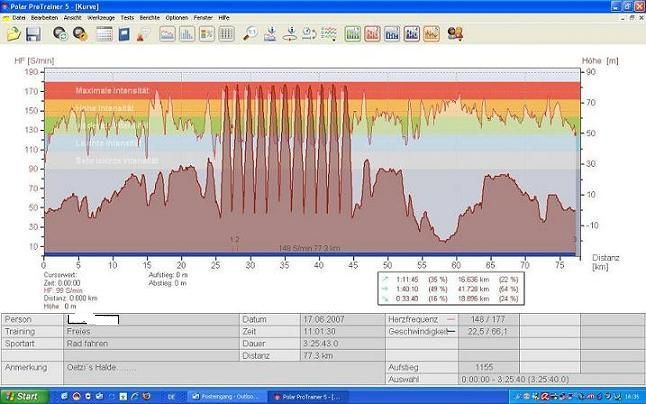Image resolution: width=646 pixels, height=404 pixels.
Task: Click the first curve chart toolbar icon
Action: pyautogui.click(x=167, y=34)
